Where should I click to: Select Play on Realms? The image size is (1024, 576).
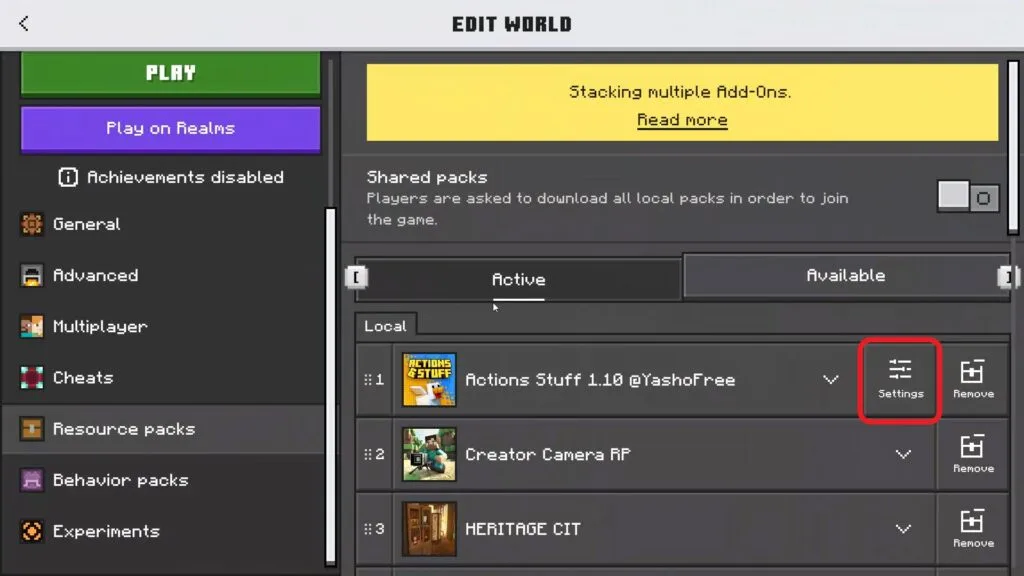170,129
